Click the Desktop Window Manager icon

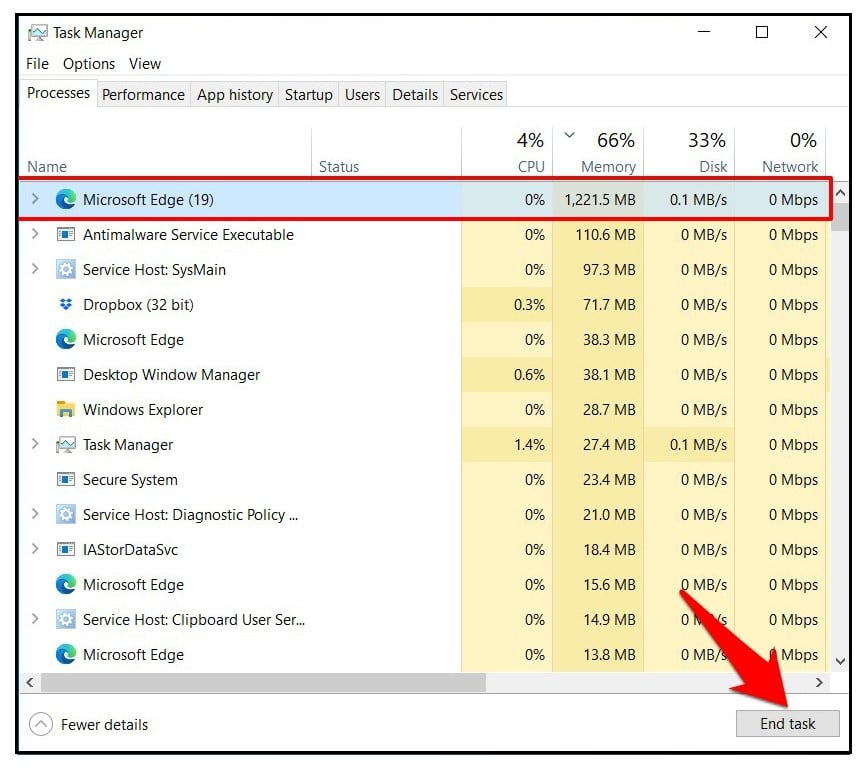[66, 375]
